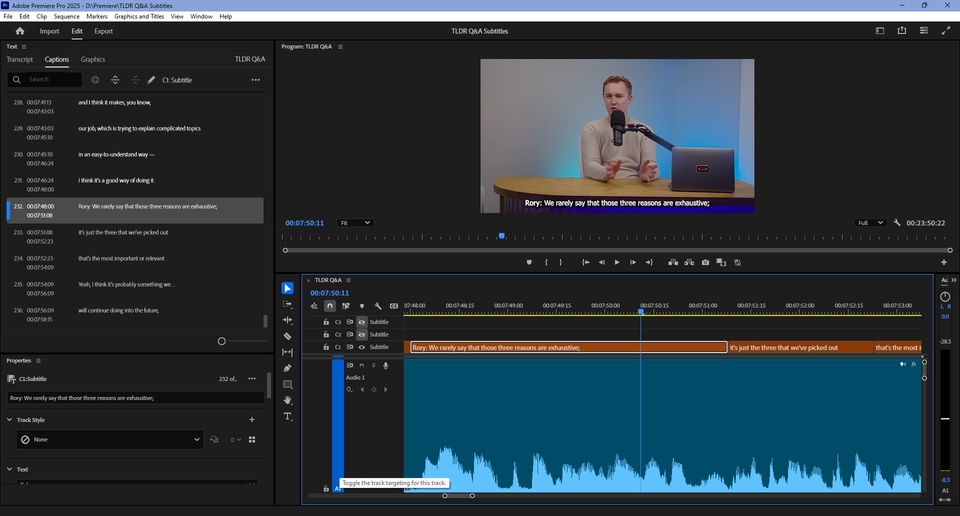Toggle Snap in Timeline magnet button
Image resolution: width=960 pixels, height=516 pixels.
coord(330,306)
